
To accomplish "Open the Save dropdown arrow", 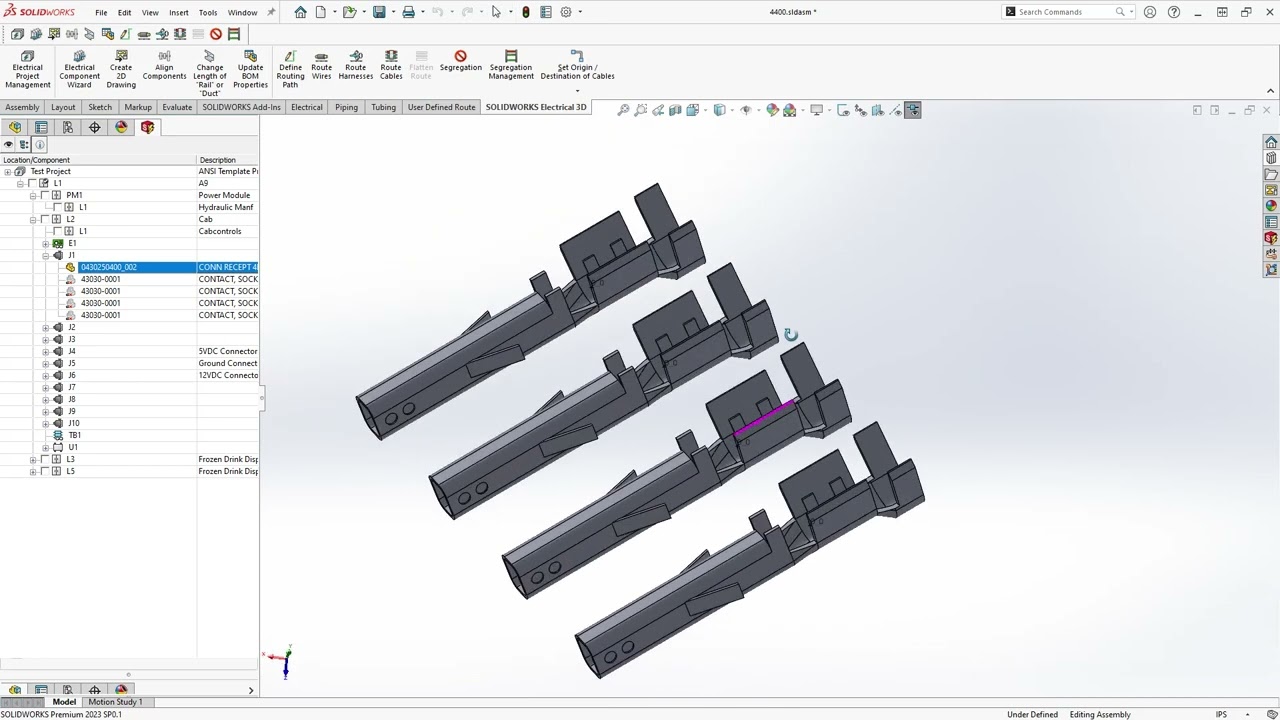I will [x=393, y=12].
